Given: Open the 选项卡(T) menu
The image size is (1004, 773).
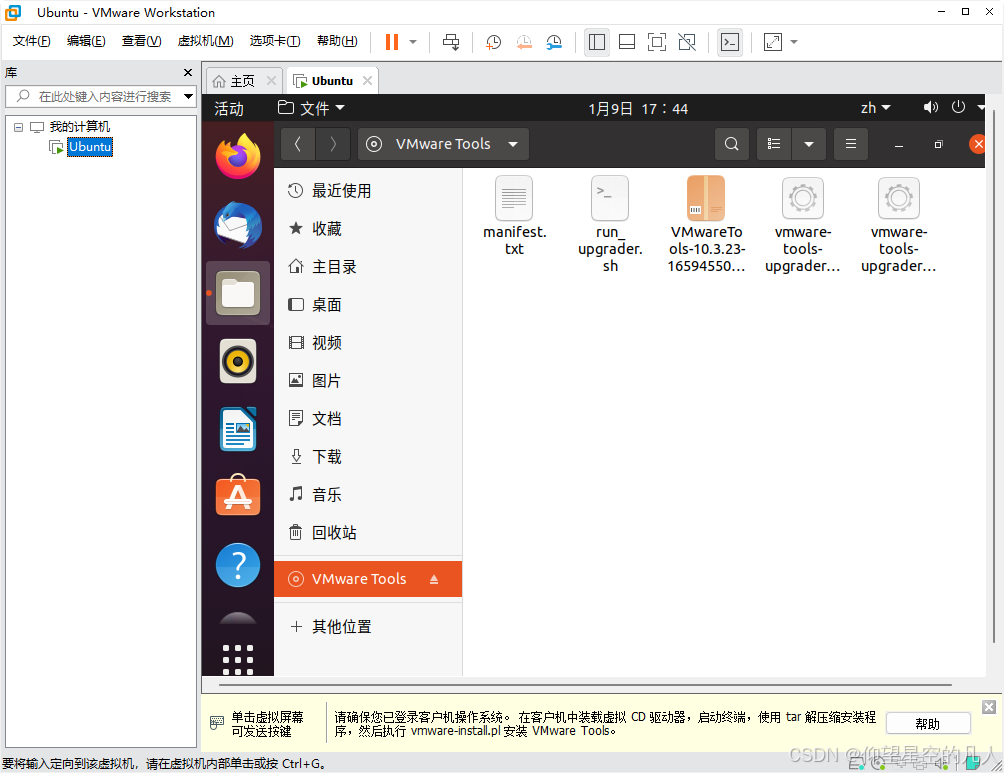Looking at the screenshot, I should coord(275,41).
